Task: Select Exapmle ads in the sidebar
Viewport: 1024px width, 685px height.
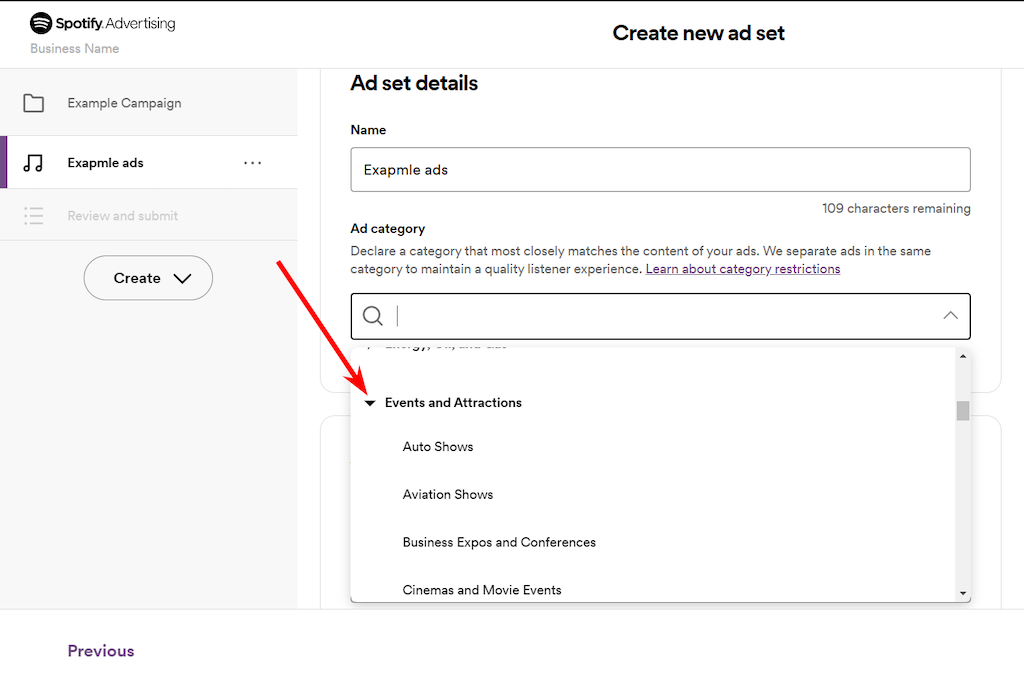Action: tap(105, 163)
